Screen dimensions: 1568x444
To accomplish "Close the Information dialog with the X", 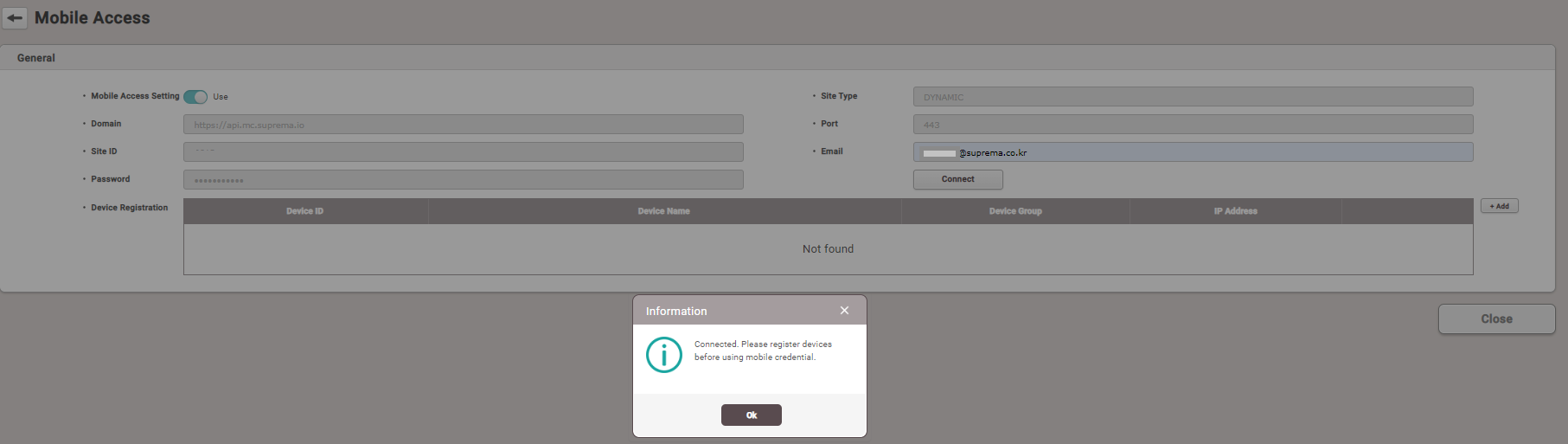I will click(844, 311).
